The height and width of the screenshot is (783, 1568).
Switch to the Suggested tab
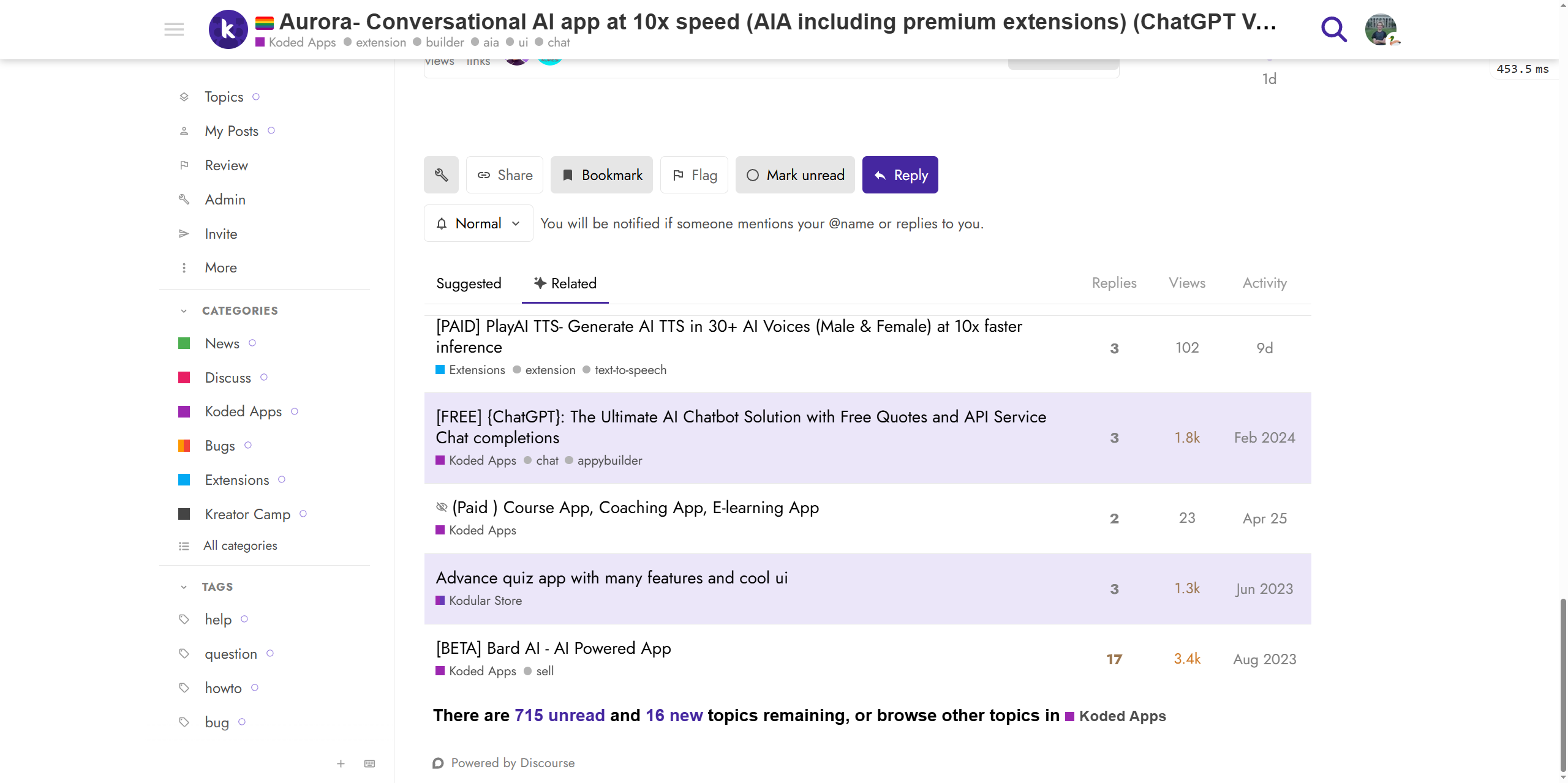469,283
